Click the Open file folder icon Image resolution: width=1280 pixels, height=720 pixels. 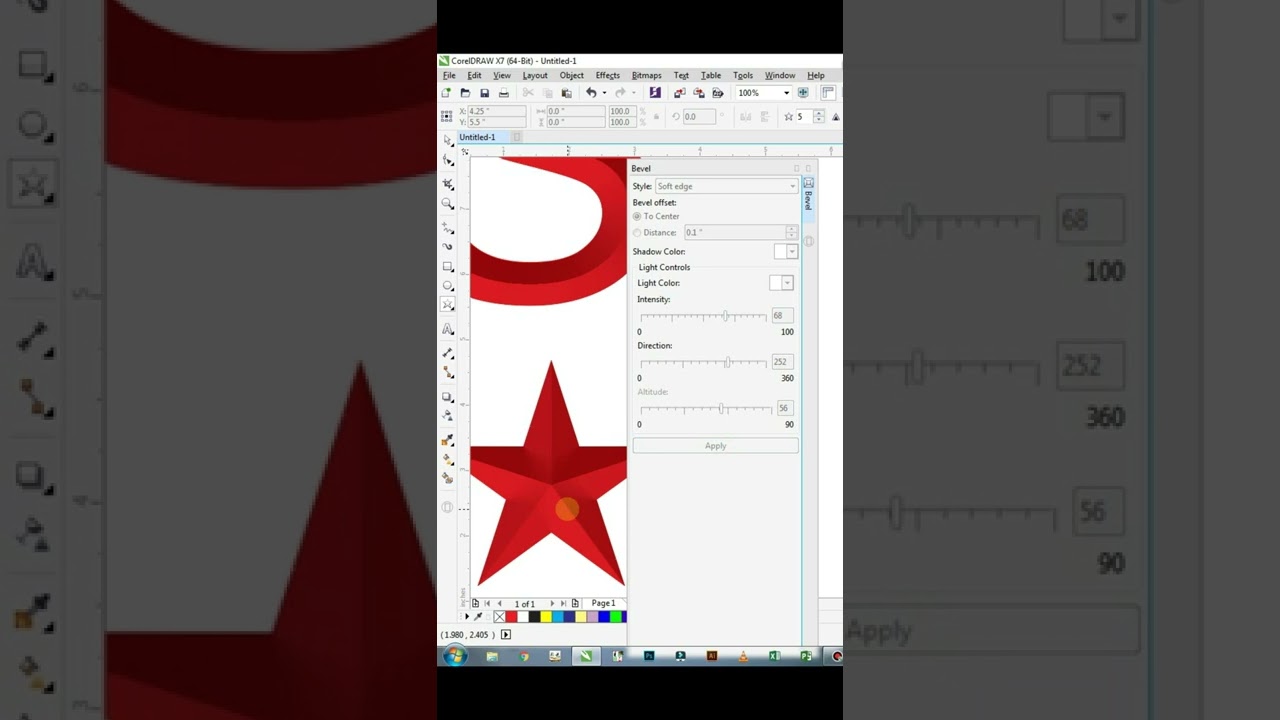point(465,93)
